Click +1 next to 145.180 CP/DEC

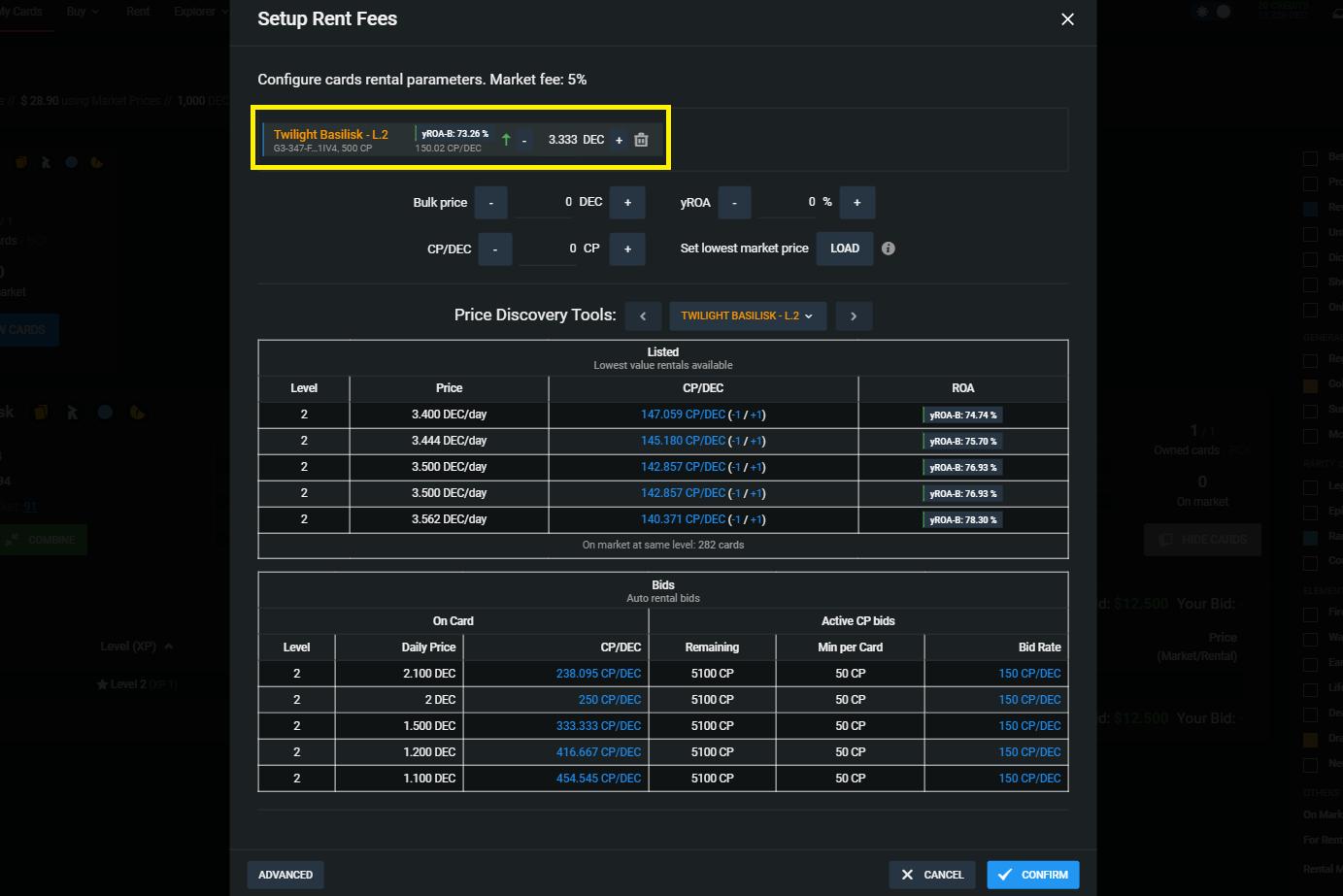(x=756, y=442)
